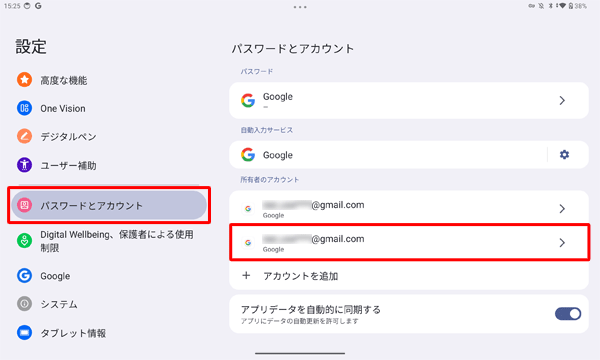600x360 pixels.
Task: Tap plus icon beside アカウントを追加
Action: pos(246,275)
